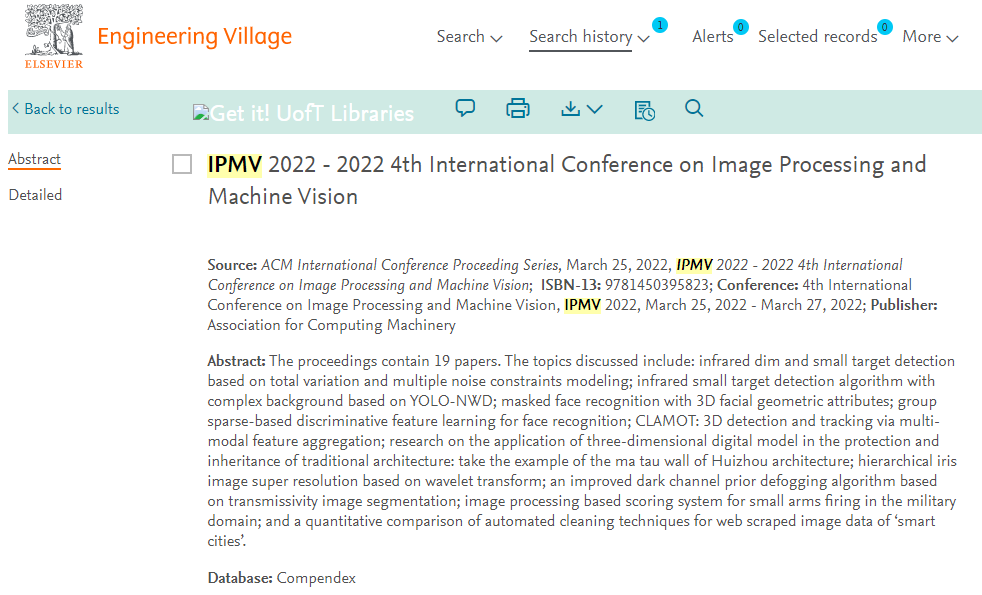982x595 pixels.
Task: Open the Search menu
Action: 469,37
